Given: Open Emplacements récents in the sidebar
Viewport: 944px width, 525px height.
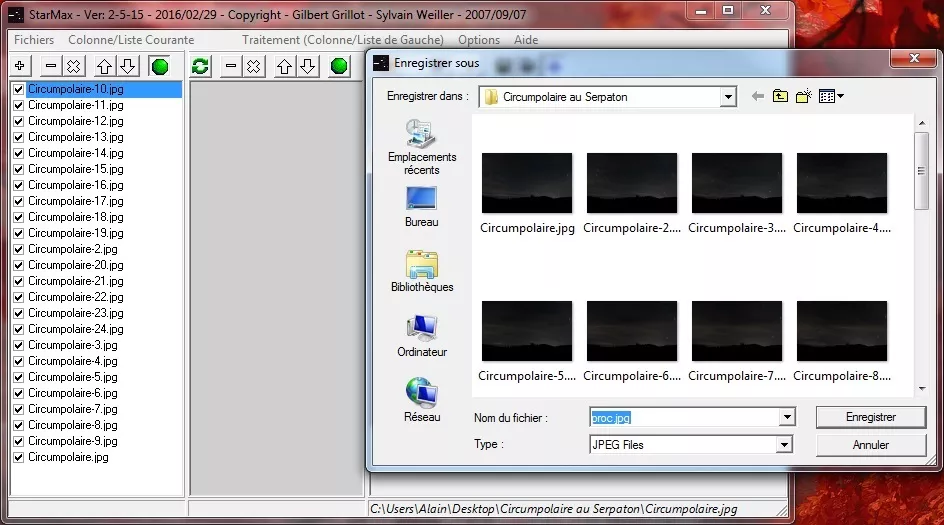Looking at the screenshot, I should (x=421, y=147).
